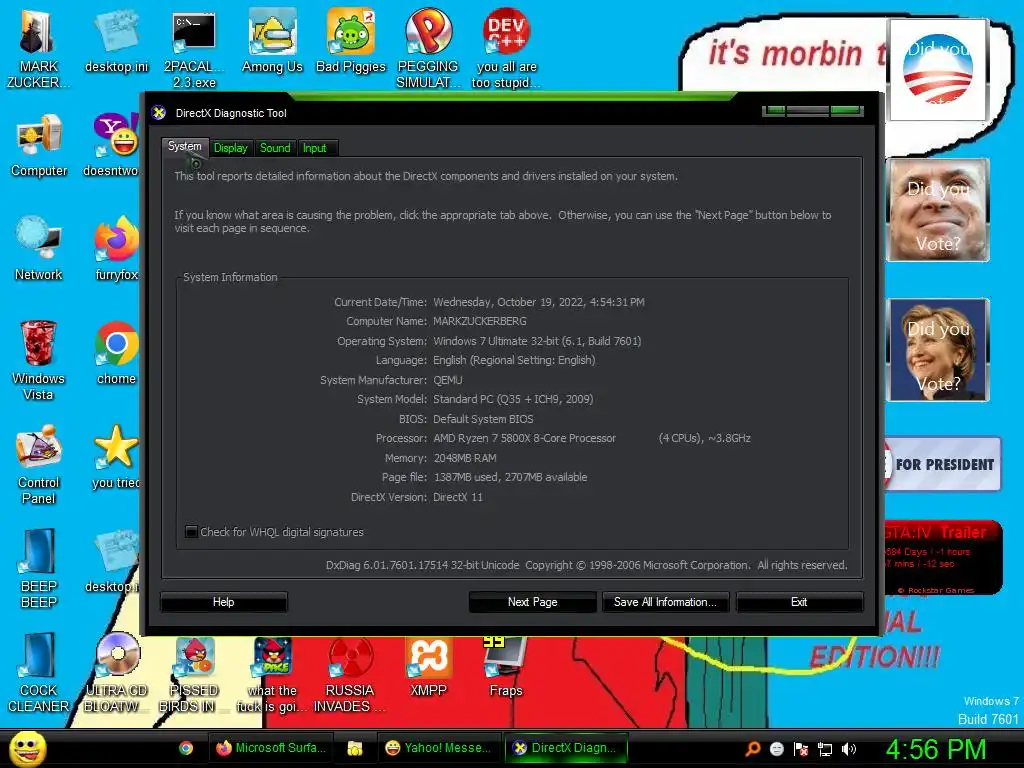Click the 'DirectX 11' version value
This screenshot has height=768, width=1024.
[458, 497]
